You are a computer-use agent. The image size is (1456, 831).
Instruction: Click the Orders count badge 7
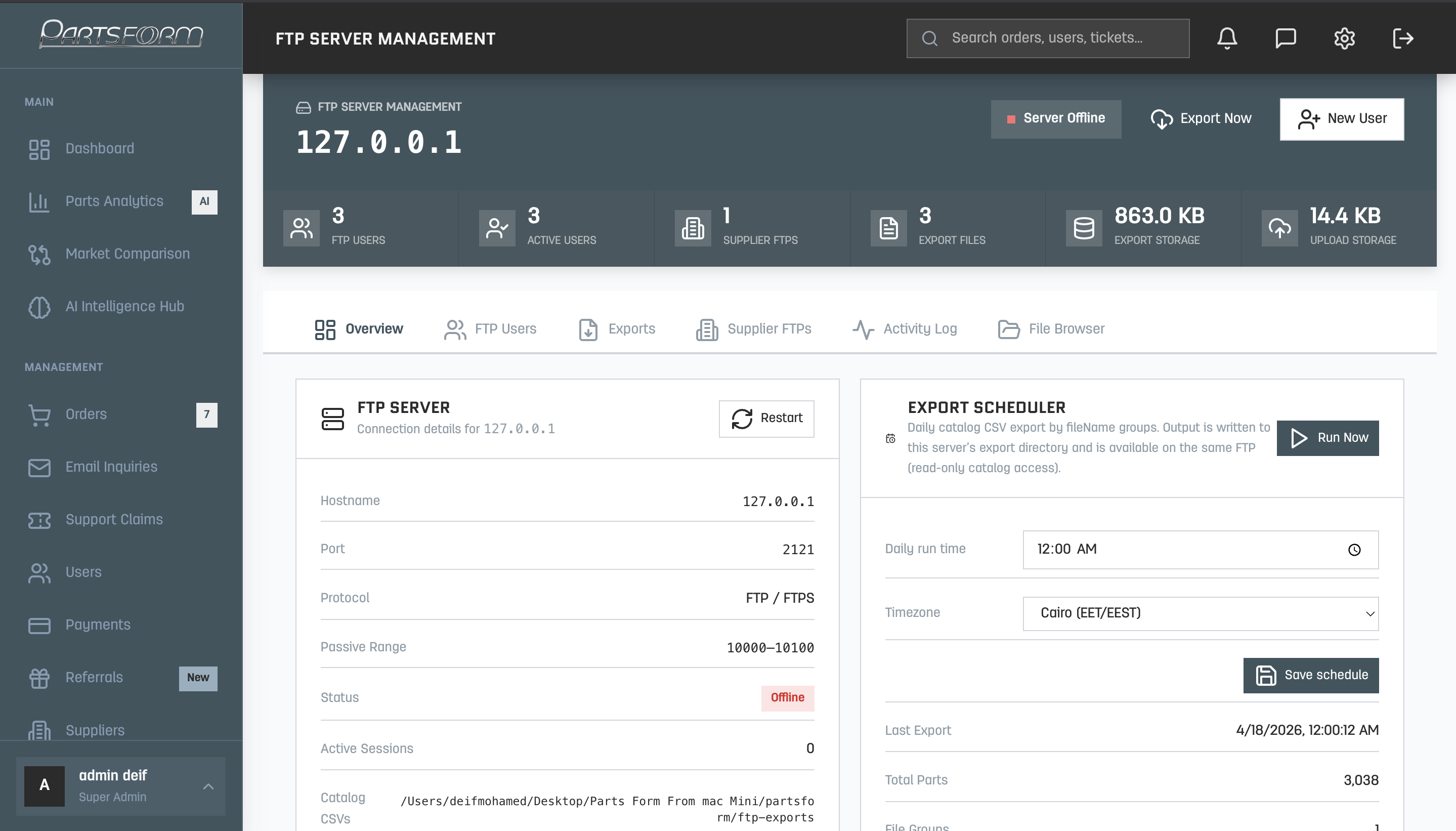206,415
